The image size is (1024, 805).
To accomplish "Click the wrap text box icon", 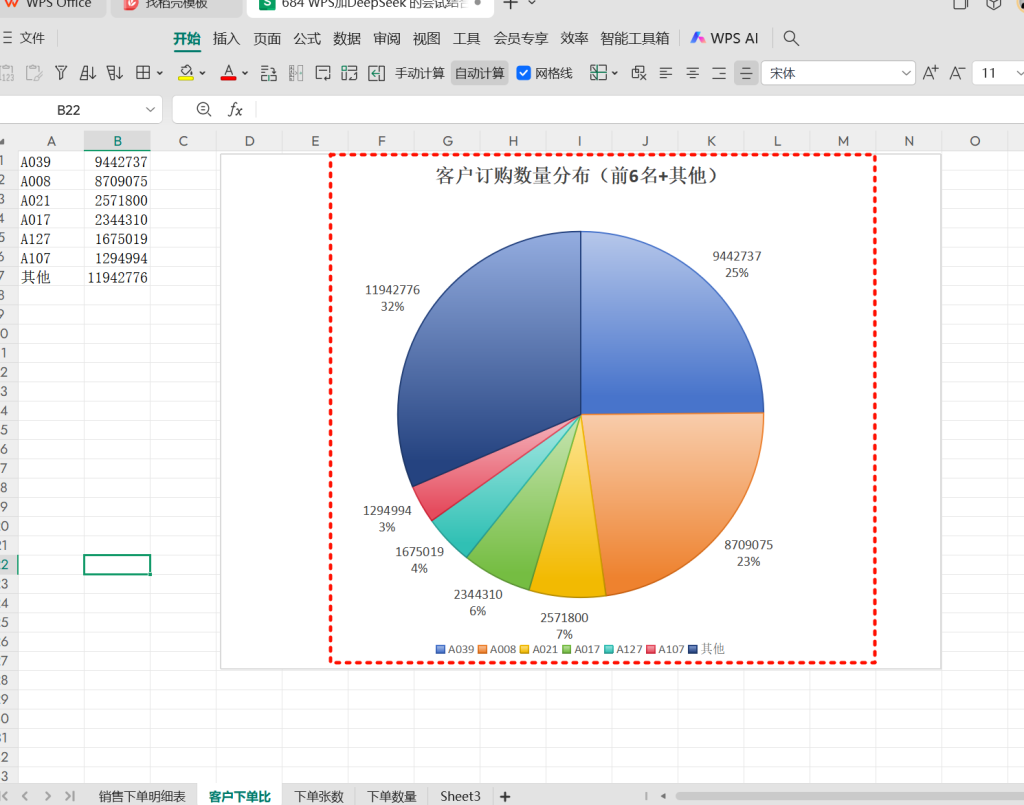I will tap(323, 73).
